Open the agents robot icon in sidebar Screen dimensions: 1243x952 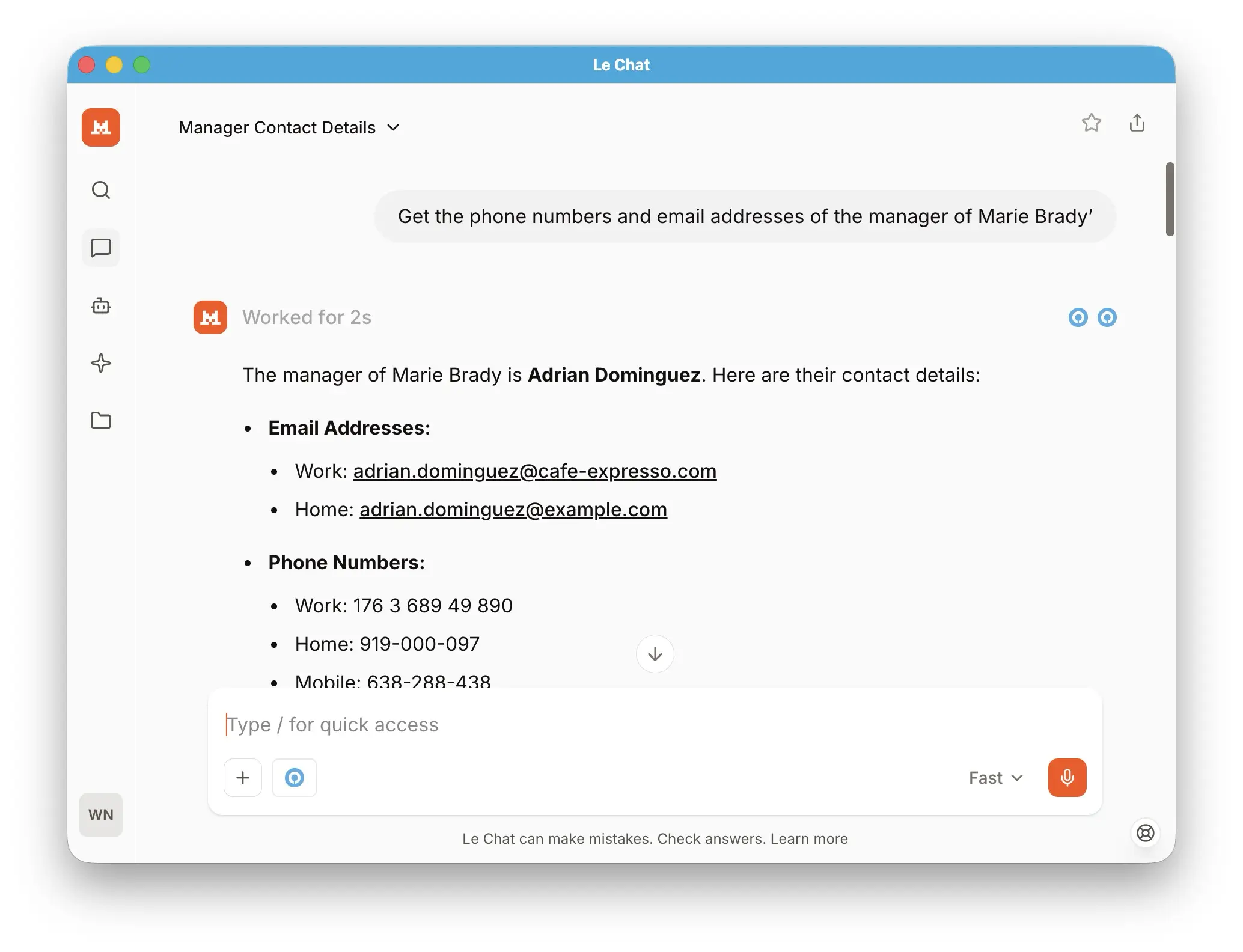[x=101, y=305]
